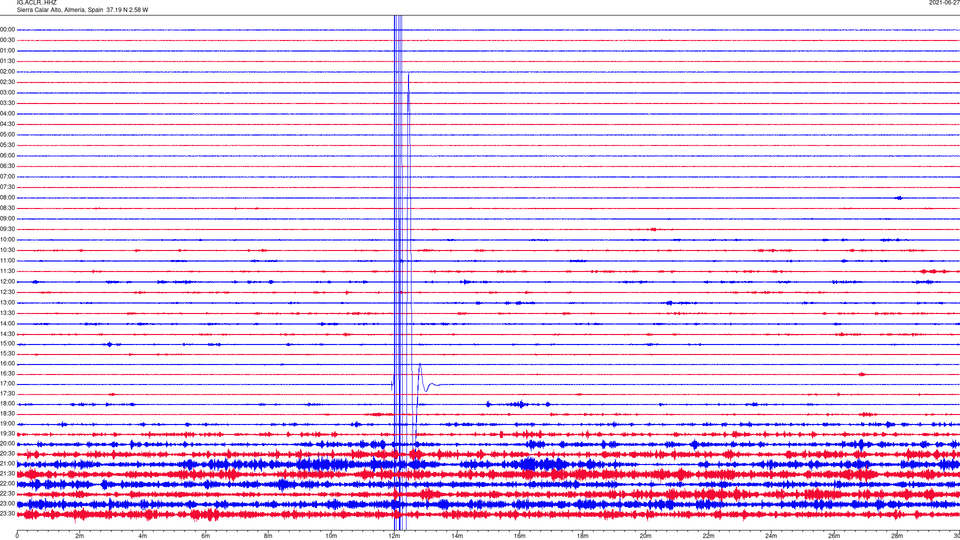Select the 18m axis tick label

583,536
